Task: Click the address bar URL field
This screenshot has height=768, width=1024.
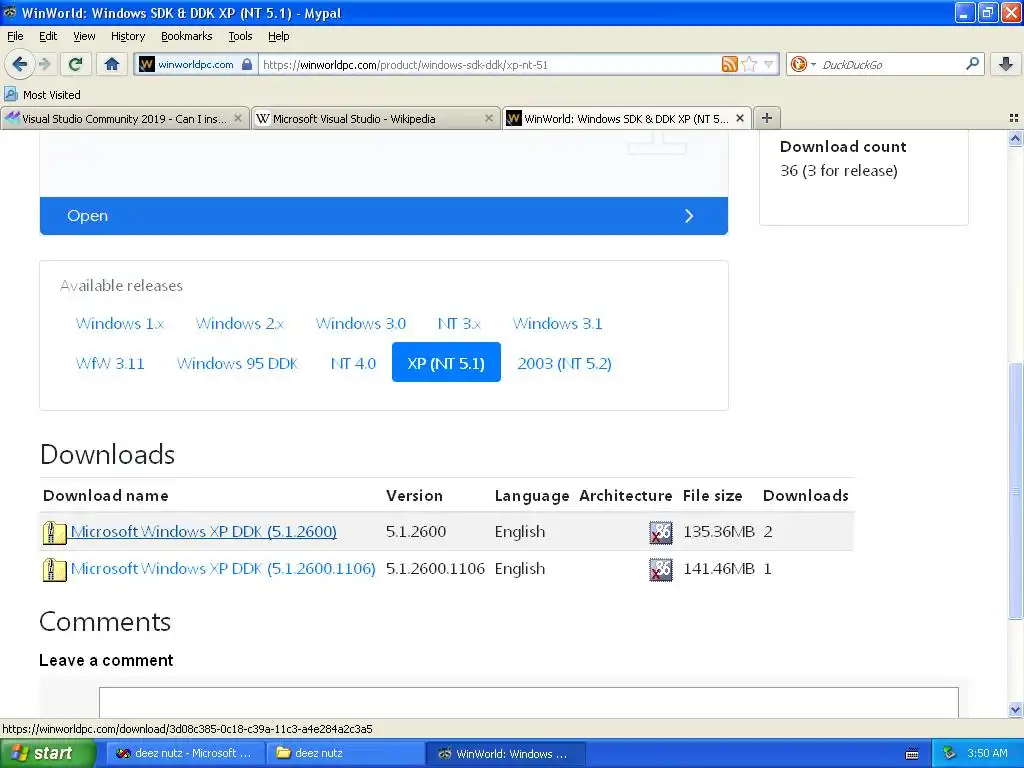Action: click(490, 64)
